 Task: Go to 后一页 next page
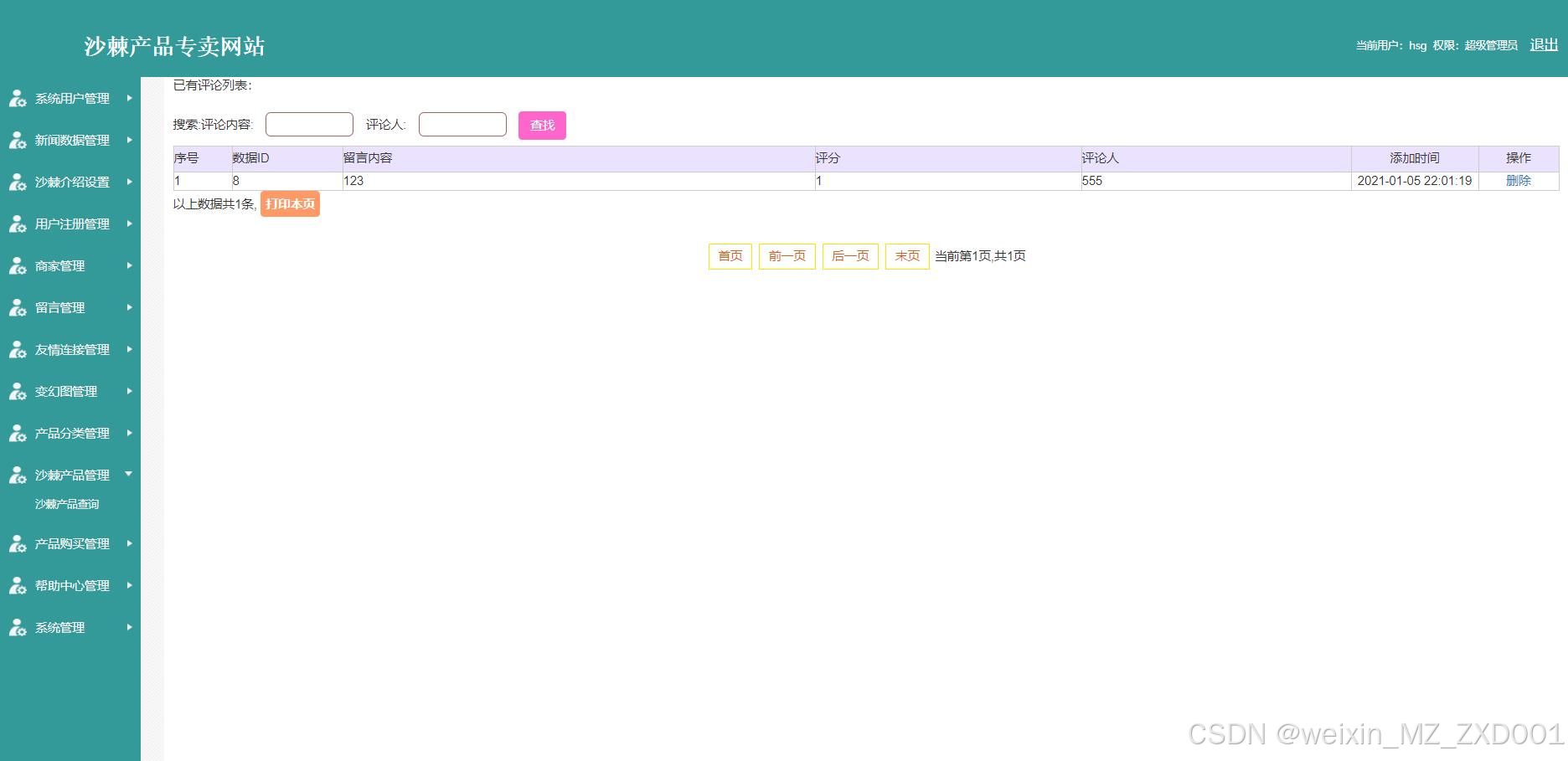point(850,256)
